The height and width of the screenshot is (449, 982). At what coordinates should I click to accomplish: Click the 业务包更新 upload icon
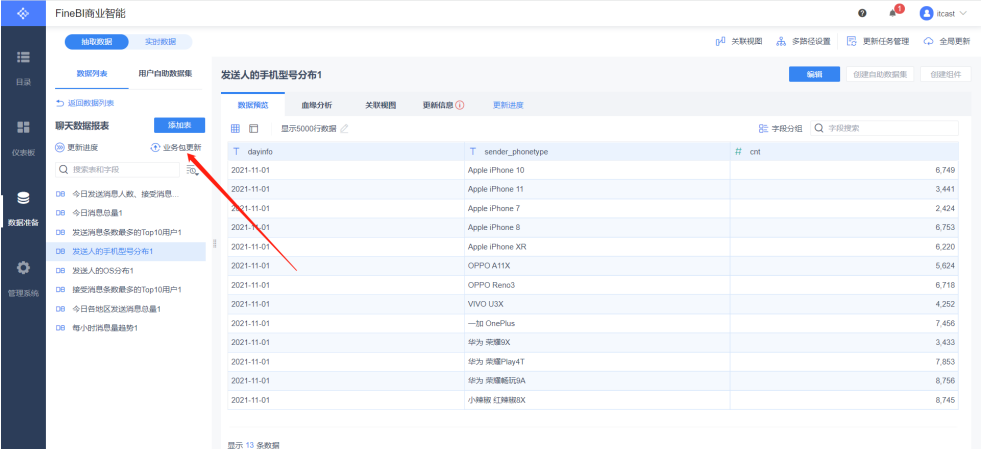point(155,148)
